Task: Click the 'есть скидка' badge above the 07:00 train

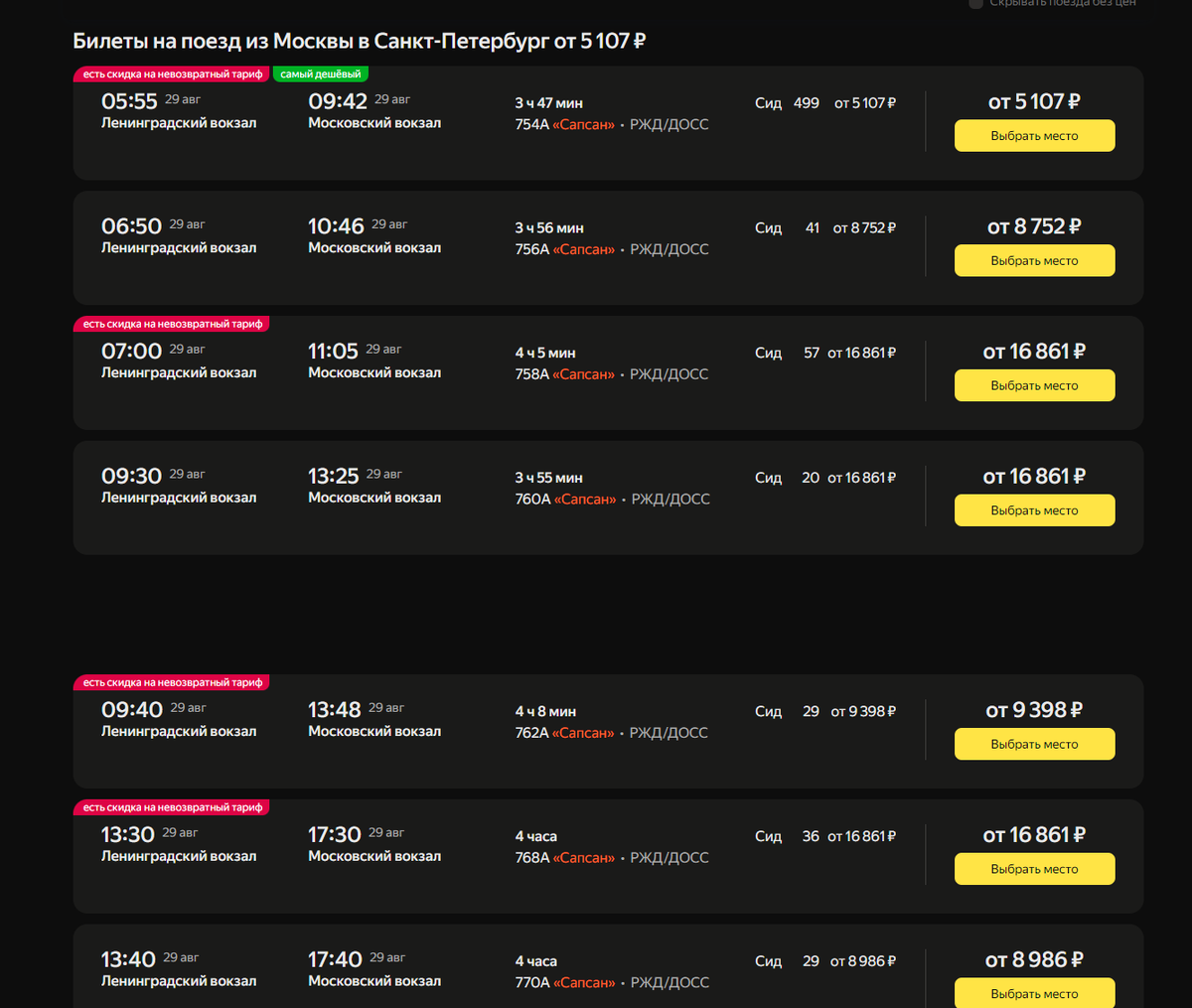Action: (172, 325)
